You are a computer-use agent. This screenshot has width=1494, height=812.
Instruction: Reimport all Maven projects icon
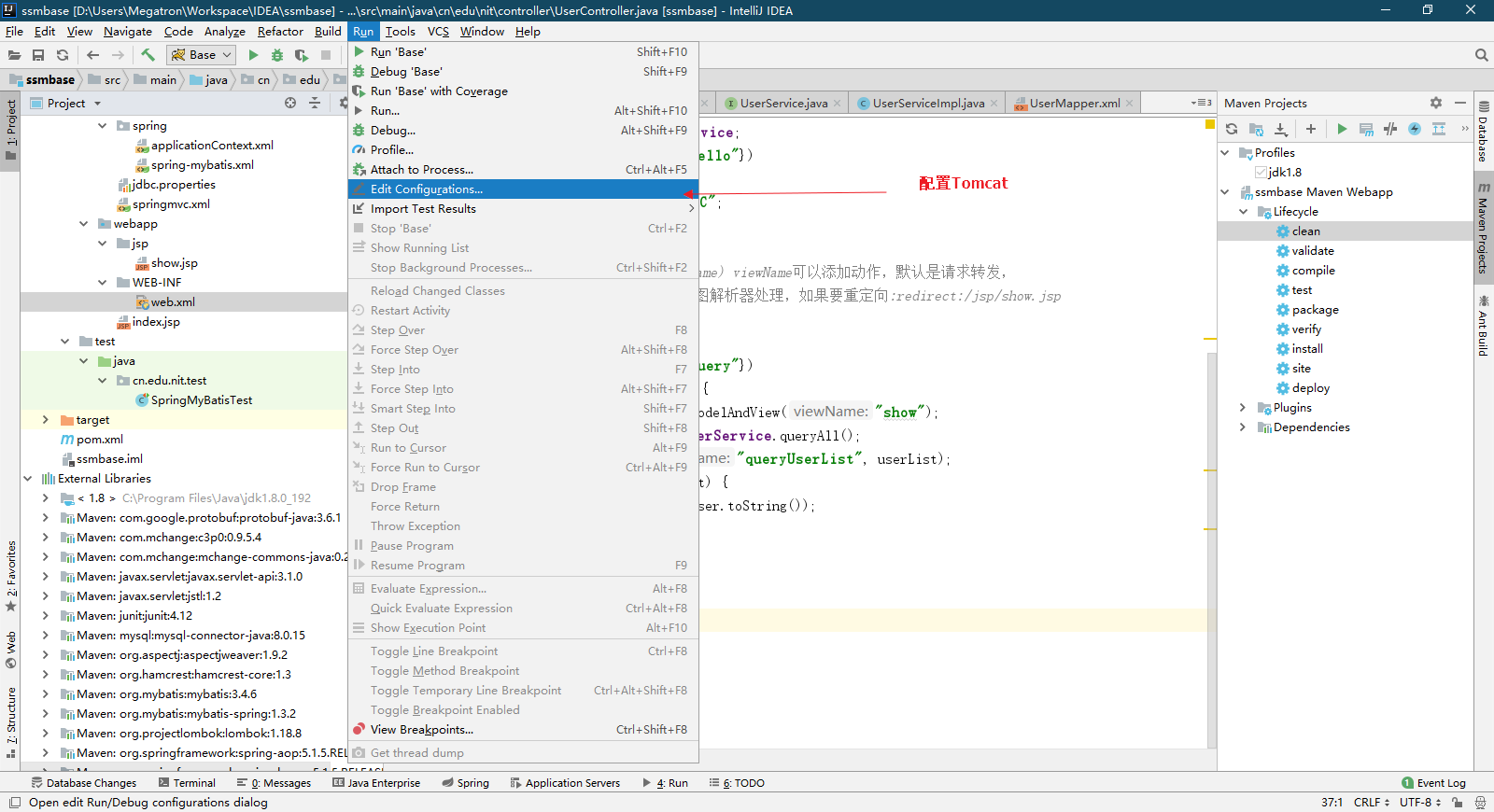pos(1232,129)
